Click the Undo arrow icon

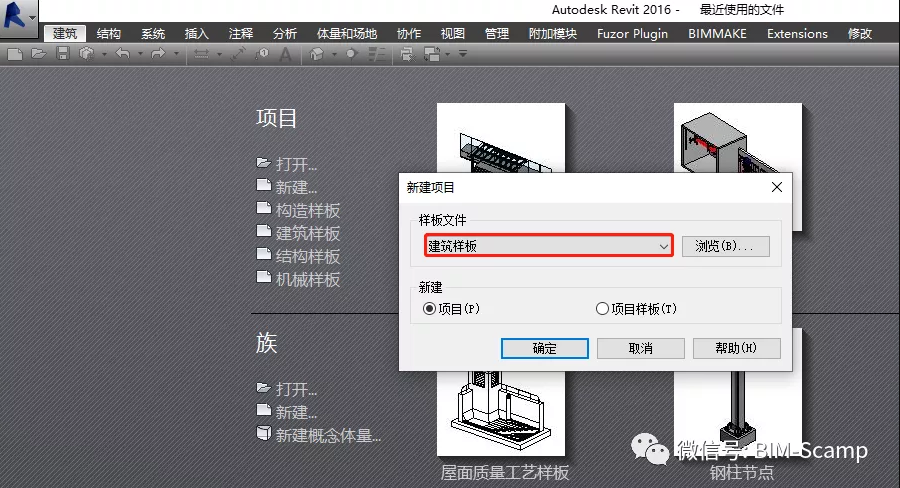pos(122,54)
